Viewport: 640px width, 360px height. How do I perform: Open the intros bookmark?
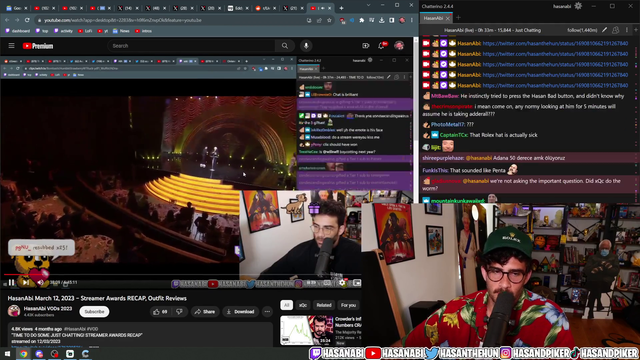click(143, 31)
